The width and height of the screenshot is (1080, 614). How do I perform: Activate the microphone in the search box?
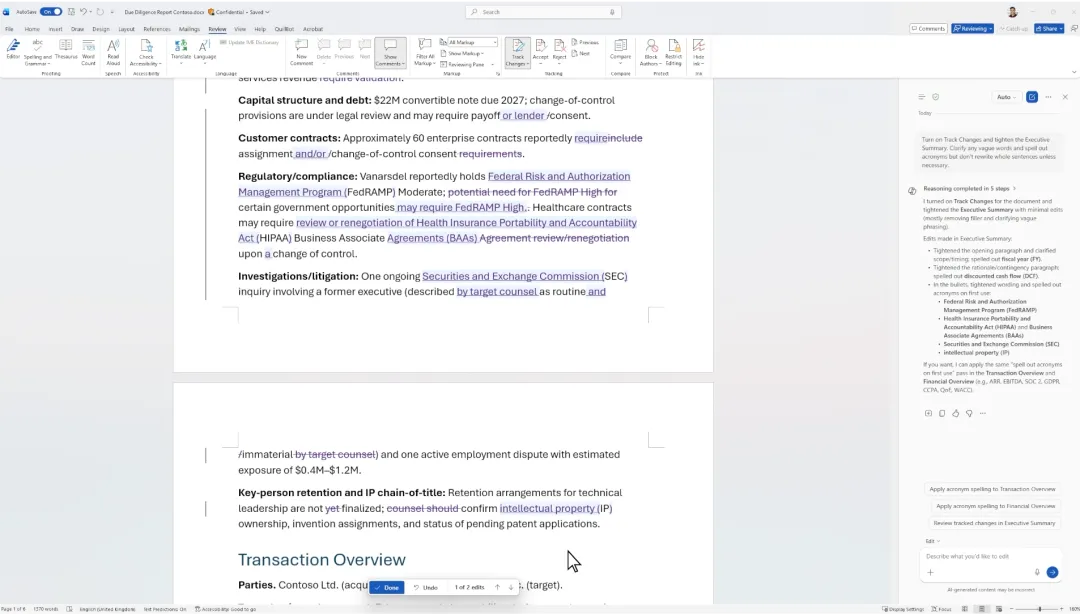click(x=612, y=12)
